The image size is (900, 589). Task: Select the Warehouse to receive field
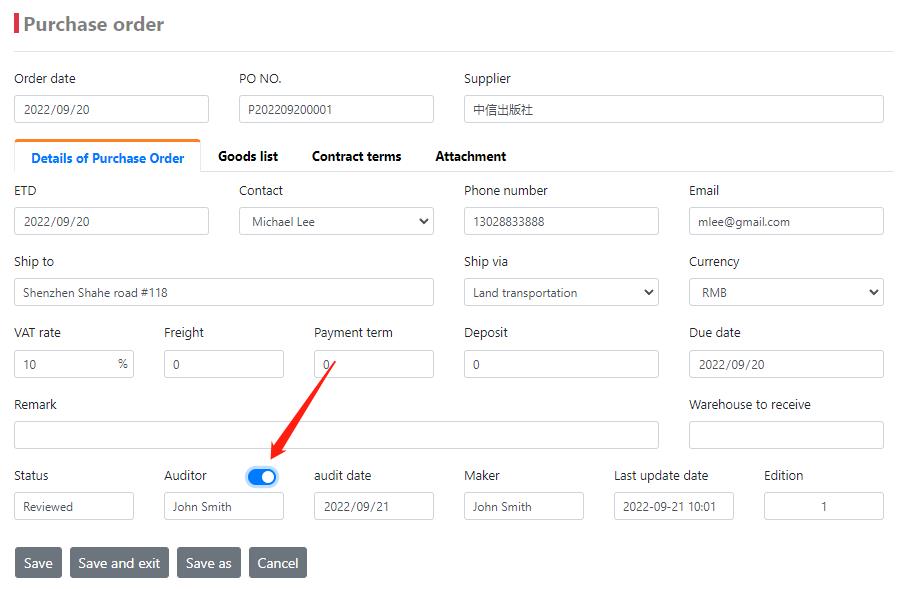(x=786, y=435)
